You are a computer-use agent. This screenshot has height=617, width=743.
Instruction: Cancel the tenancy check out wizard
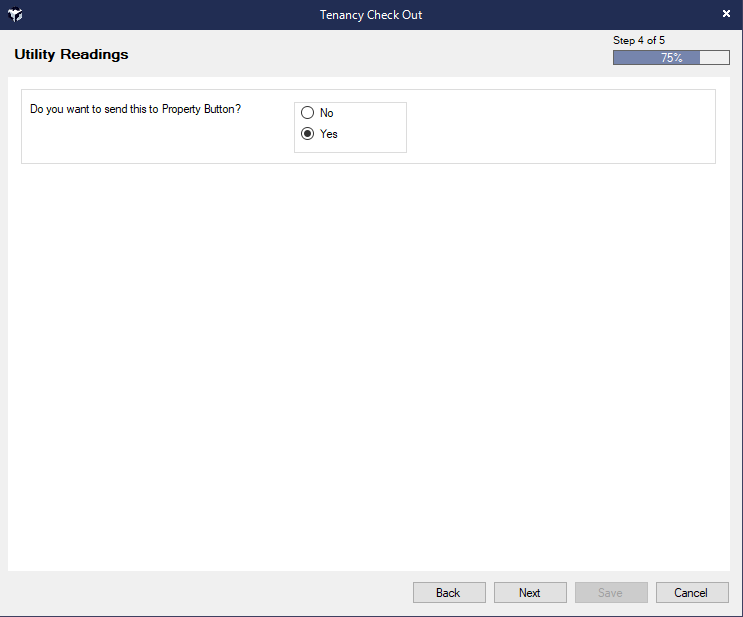tap(691, 593)
